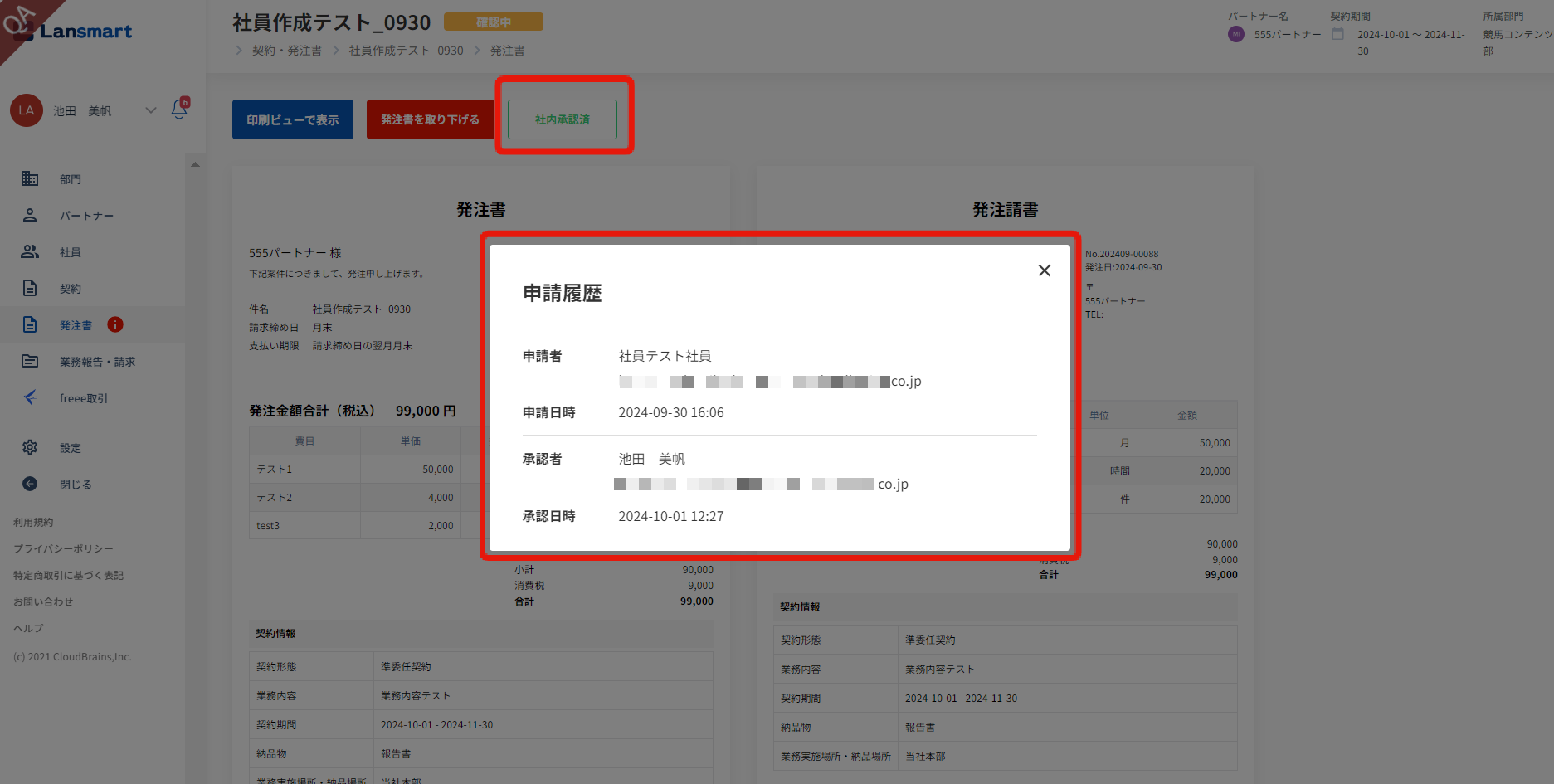The height and width of the screenshot is (784, 1554).
Task: Select 契約 in the sidebar
Action: (x=71, y=289)
